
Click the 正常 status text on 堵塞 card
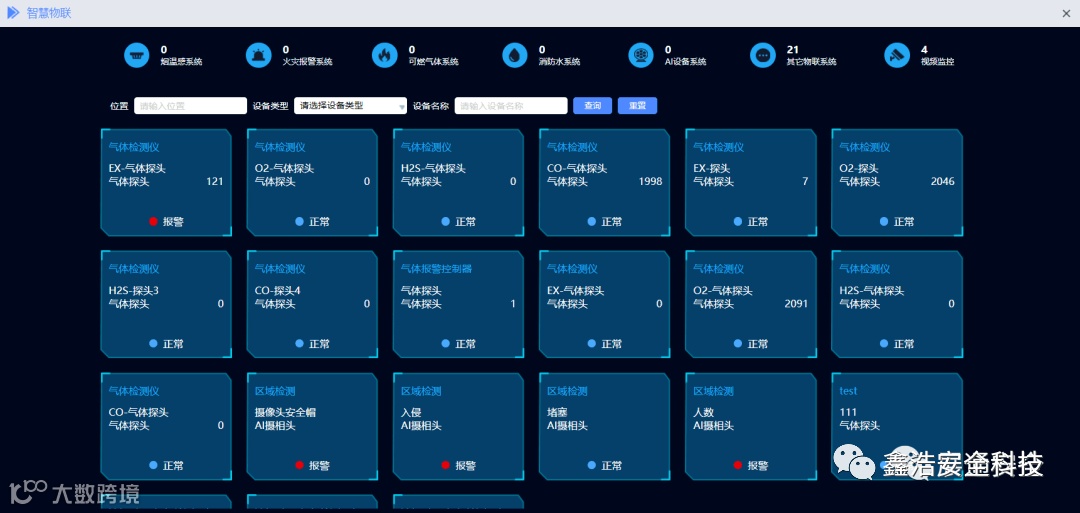612,465
